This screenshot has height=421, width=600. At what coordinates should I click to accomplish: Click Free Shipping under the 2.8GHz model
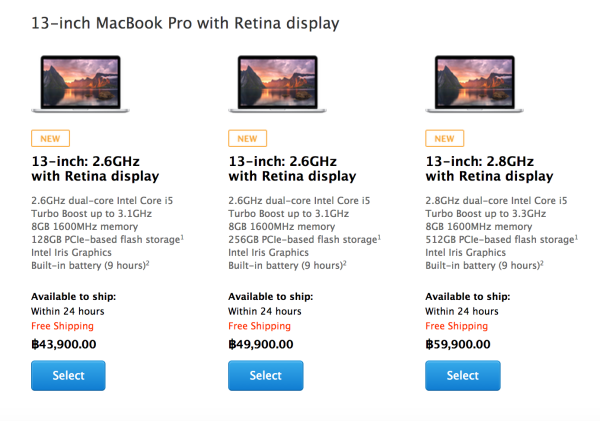click(456, 326)
